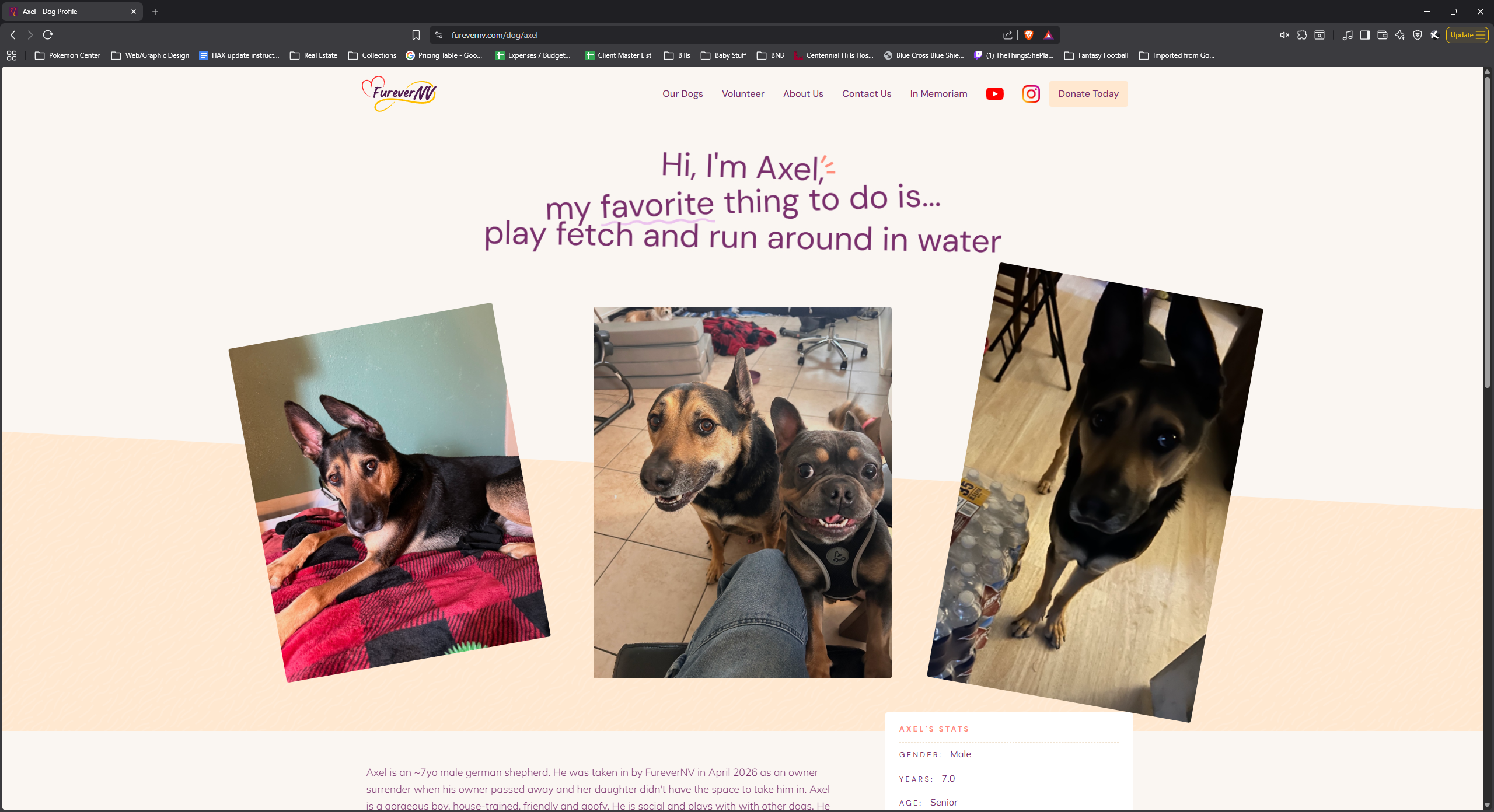The height and width of the screenshot is (812, 1494).
Task: Expand the Collections bookmark folder
Action: click(372, 55)
